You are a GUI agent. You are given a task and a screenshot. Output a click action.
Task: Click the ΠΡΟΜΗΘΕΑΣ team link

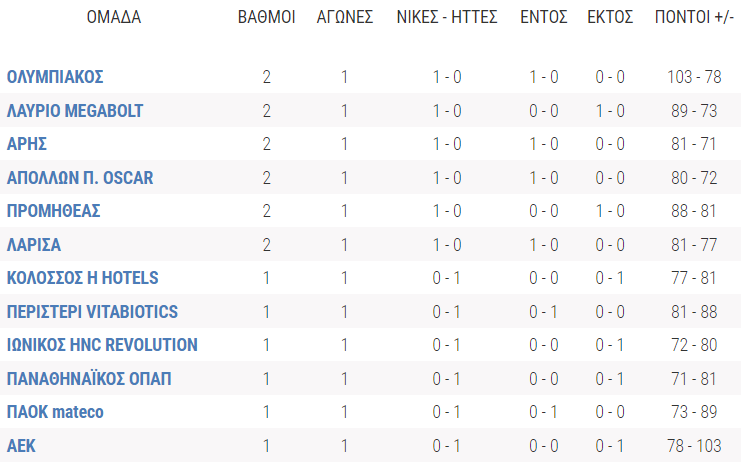[x=54, y=211]
